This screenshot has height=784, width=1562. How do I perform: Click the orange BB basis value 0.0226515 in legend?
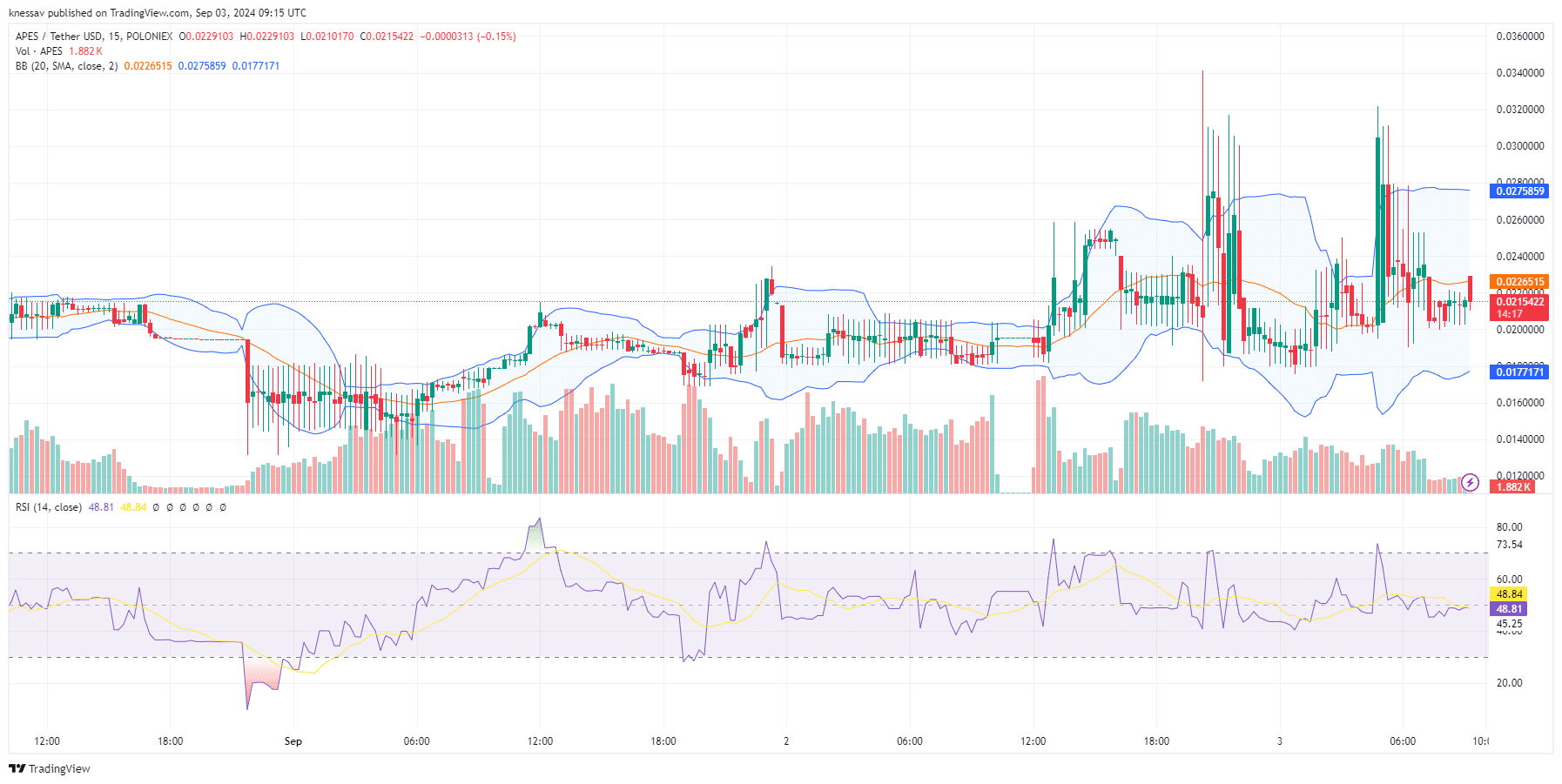(x=148, y=66)
